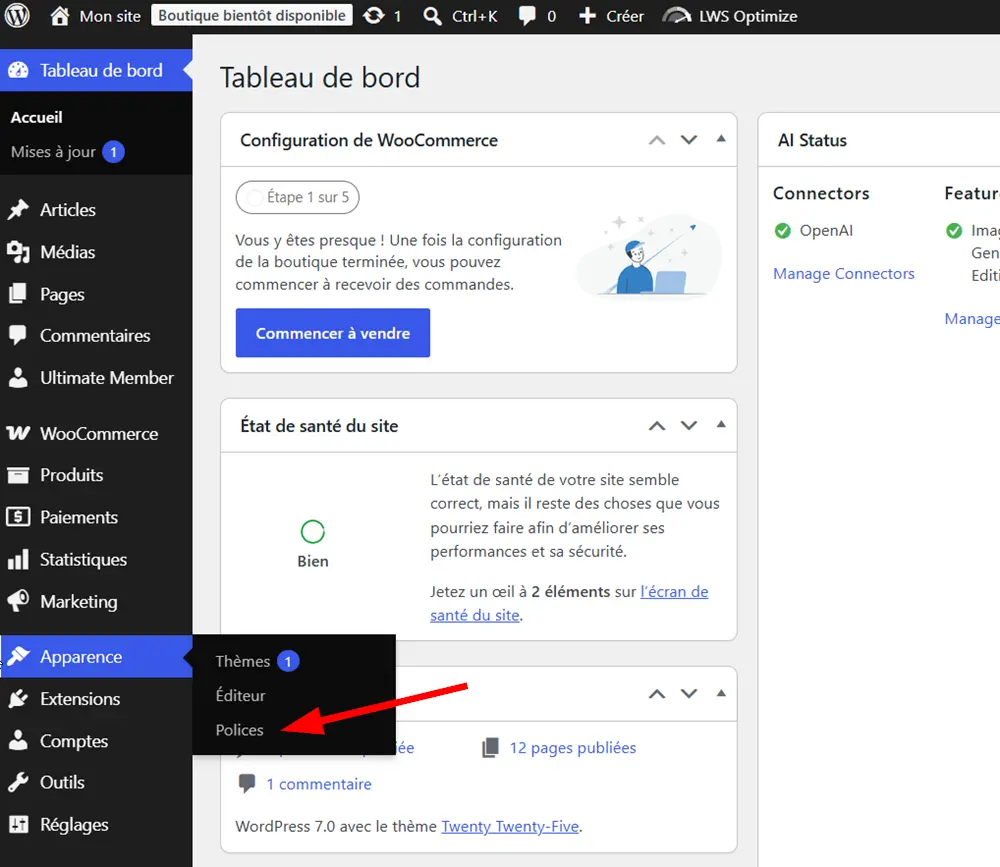Click the comments bubble icon in the admin bar

pyautogui.click(x=527, y=16)
